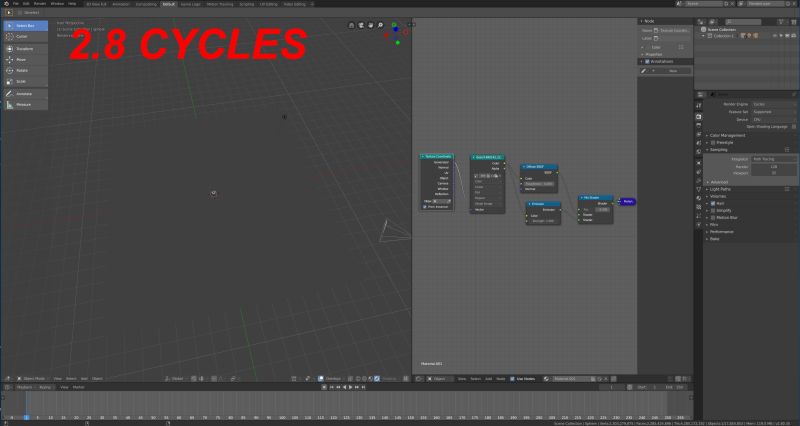This screenshot has width=800, height=426.
Task: Select the Select Box tool
Action: click(x=26, y=26)
